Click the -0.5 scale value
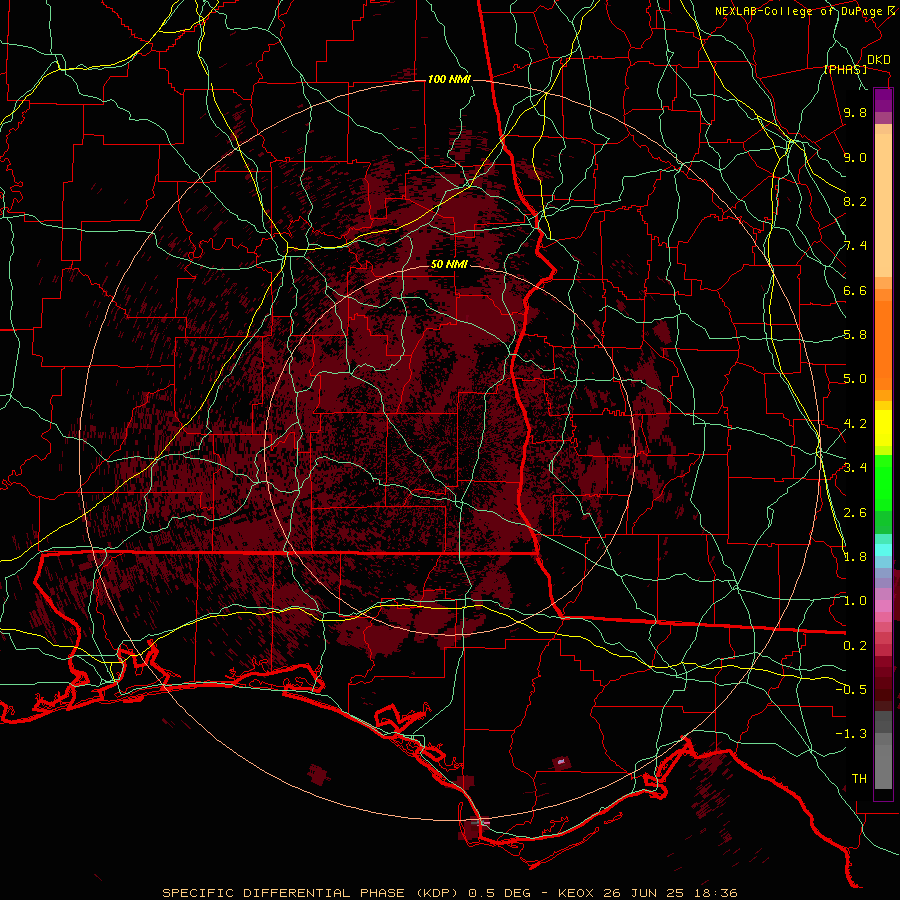The width and height of the screenshot is (900, 900). click(x=851, y=690)
